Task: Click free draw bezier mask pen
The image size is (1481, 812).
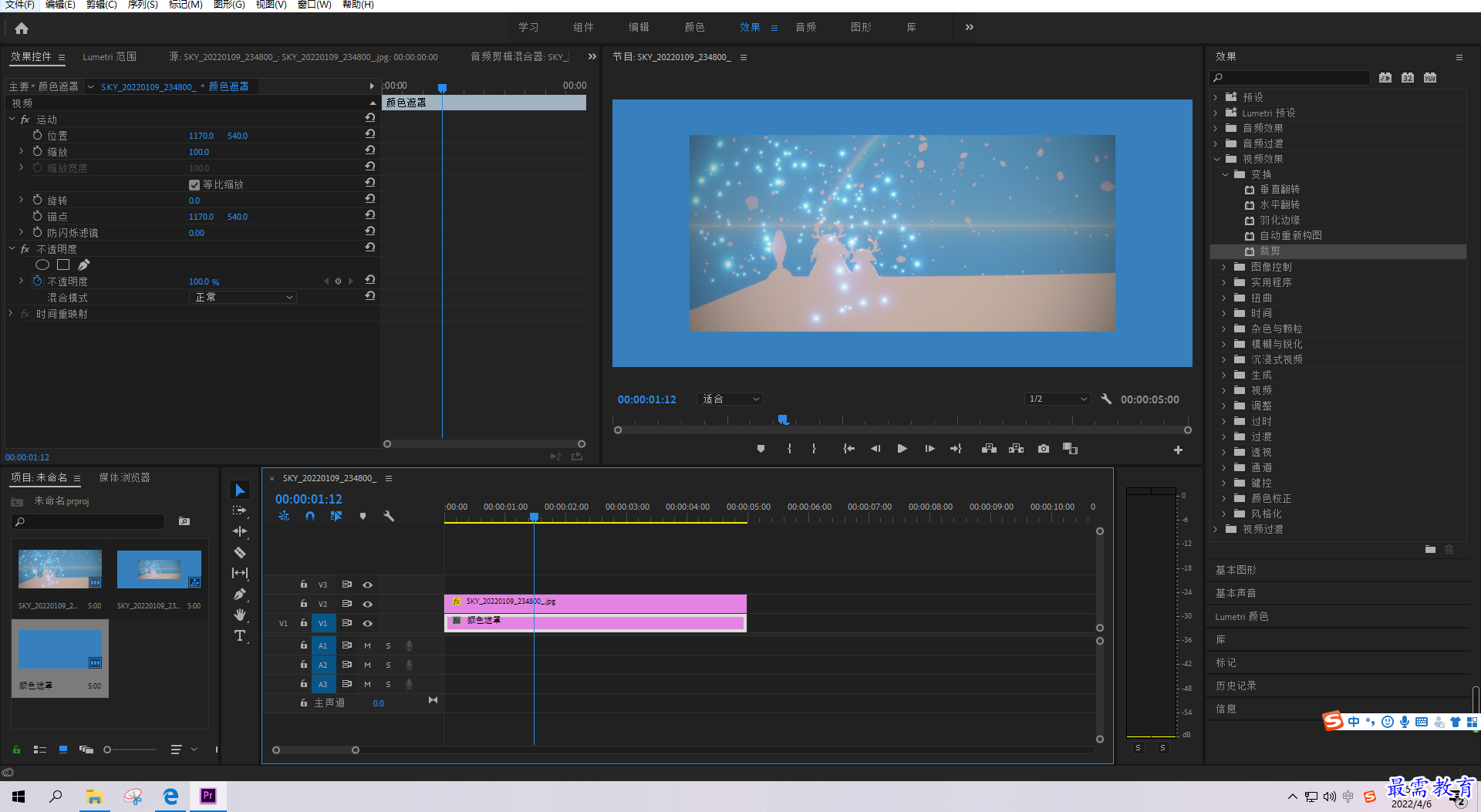Action: 83,264
